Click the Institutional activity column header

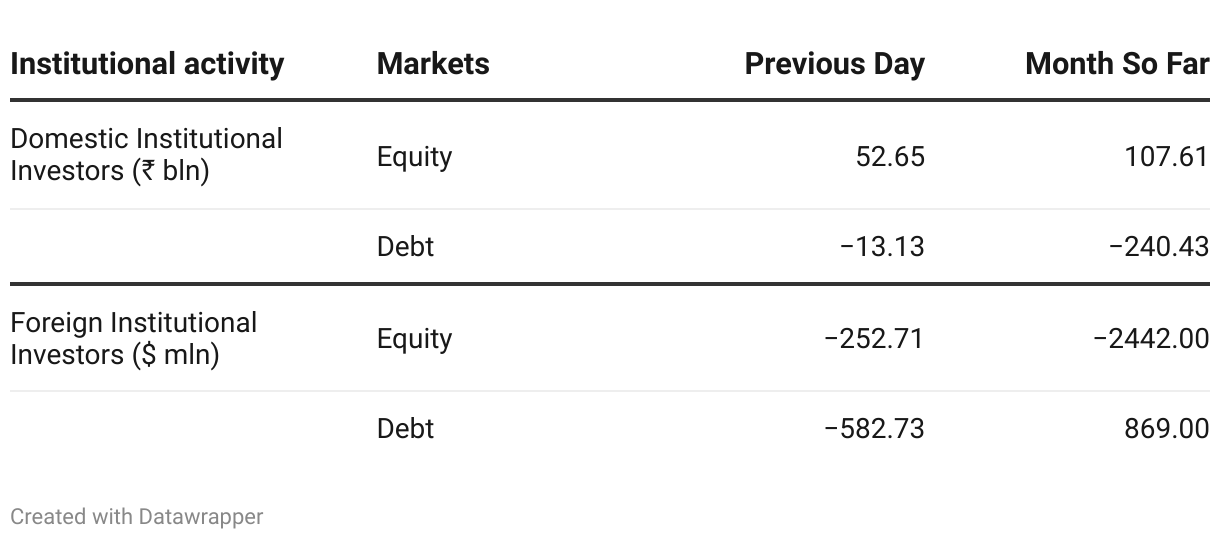click(x=147, y=64)
